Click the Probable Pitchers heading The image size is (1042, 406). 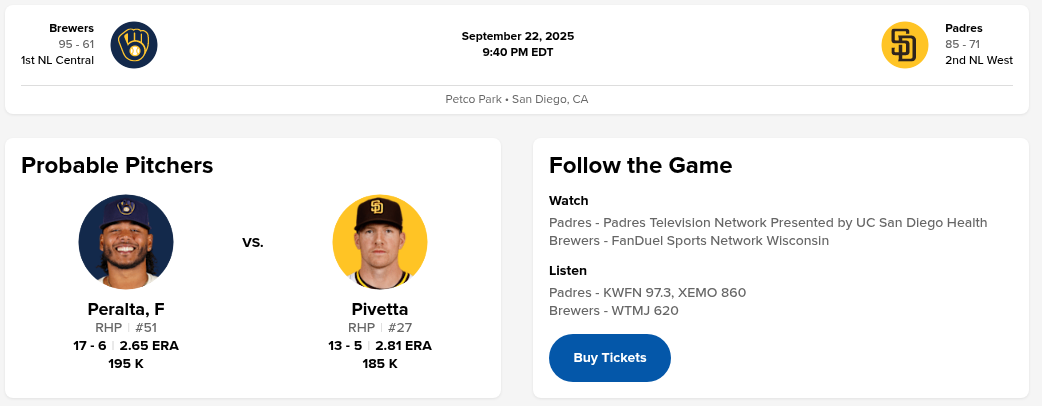(x=117, y=166)
